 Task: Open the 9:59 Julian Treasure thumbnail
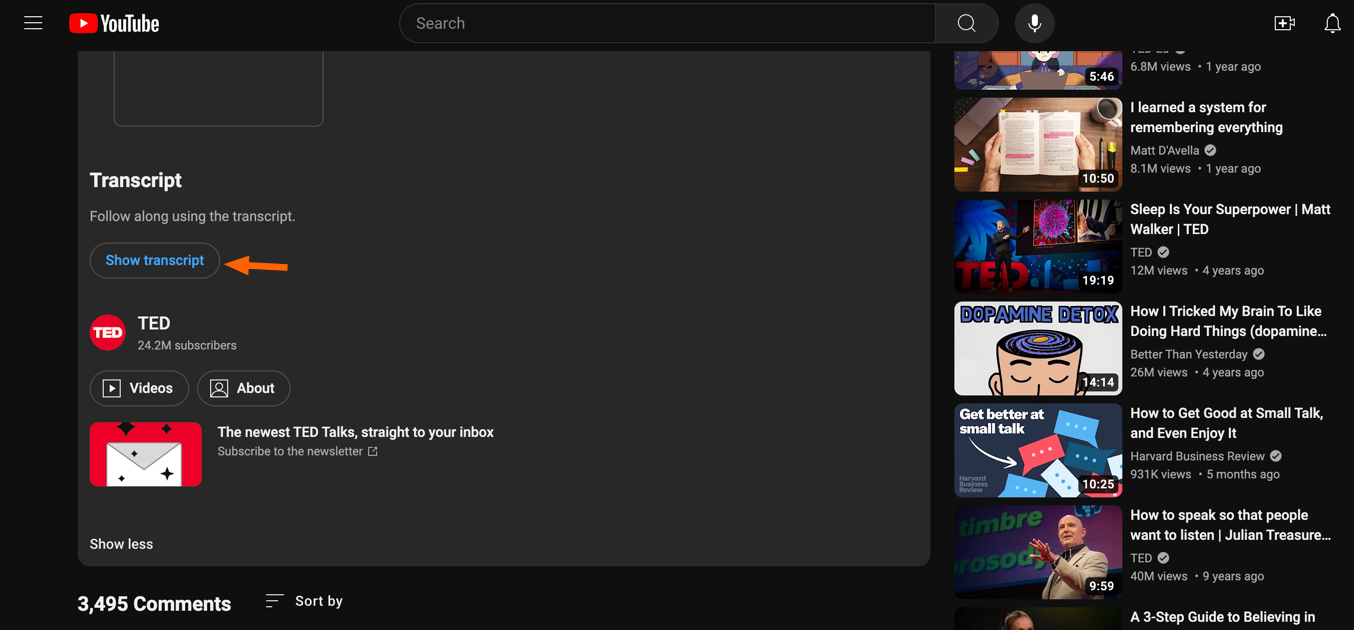1038,553
